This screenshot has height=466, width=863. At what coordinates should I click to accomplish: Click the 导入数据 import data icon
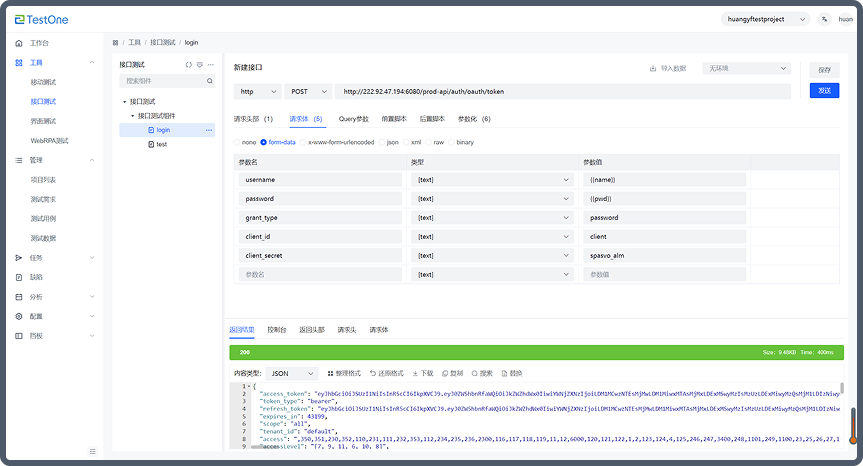[x=653, y=69]
